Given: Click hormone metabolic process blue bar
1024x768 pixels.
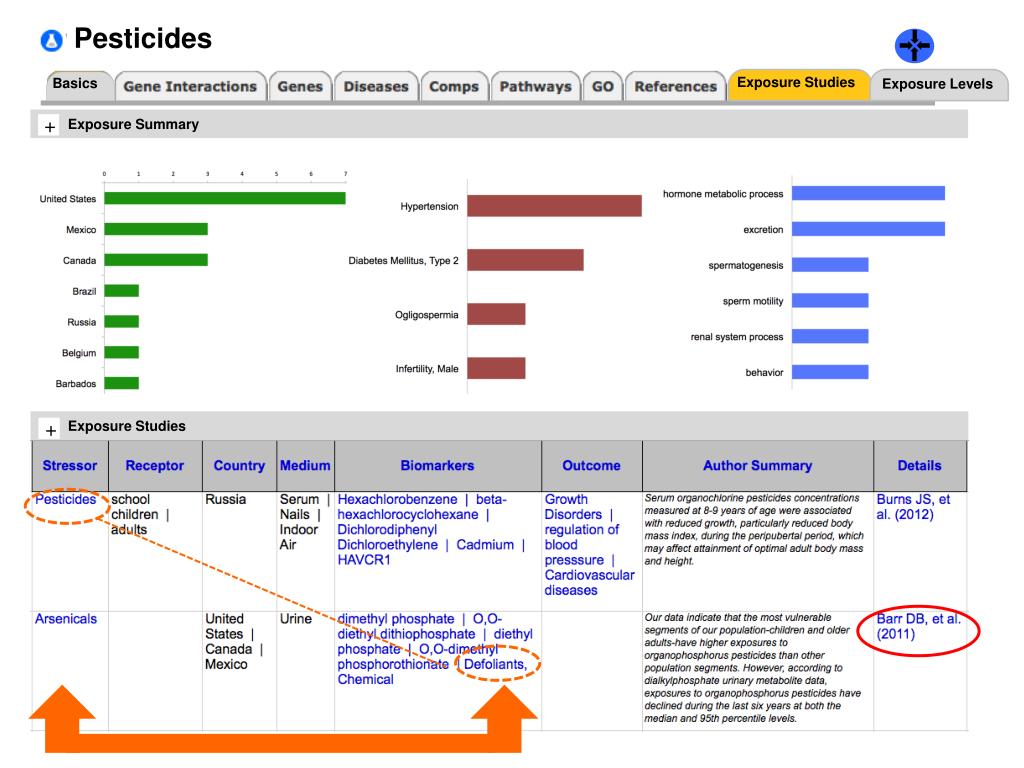Looking at the screenshot, I should (869, 193).
